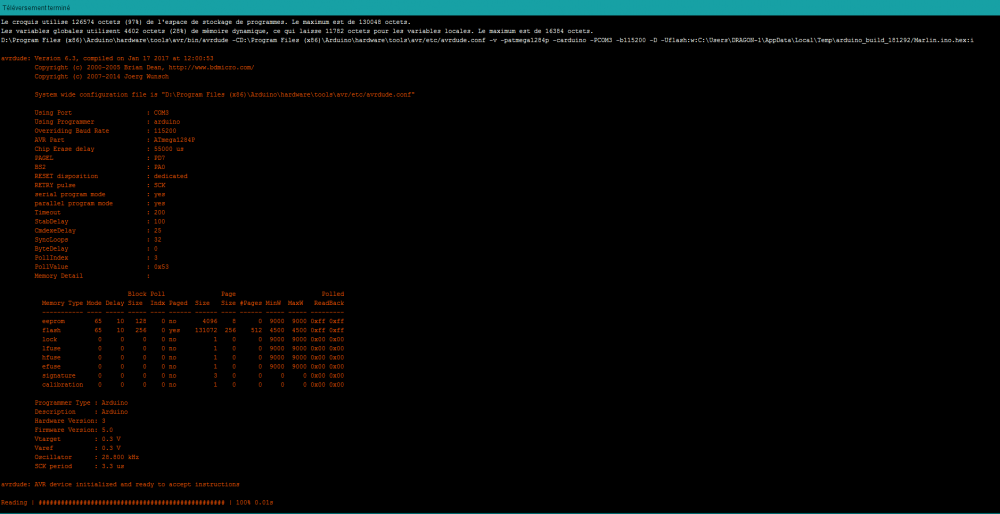
Task: Click the 'Firmware Version: 5.0' line
Action: (x=73, y=430)
